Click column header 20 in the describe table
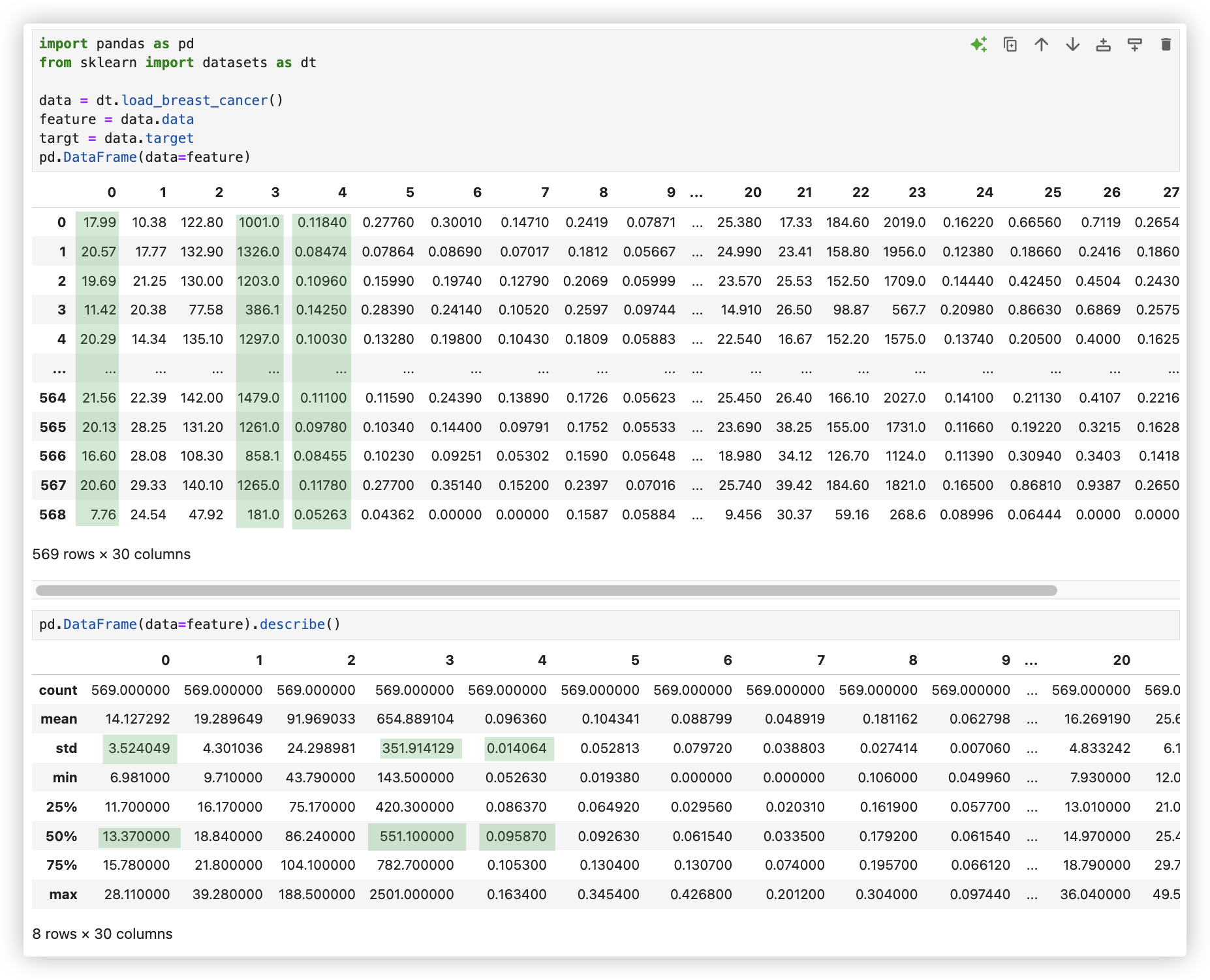Screen dimensions: 1210x980 [x=1121, y=660]
